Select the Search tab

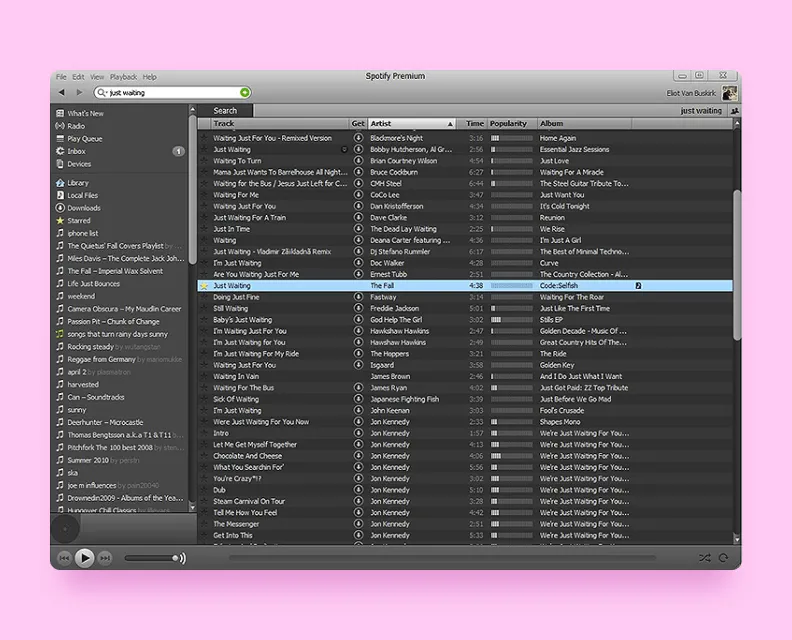[225, 111]
